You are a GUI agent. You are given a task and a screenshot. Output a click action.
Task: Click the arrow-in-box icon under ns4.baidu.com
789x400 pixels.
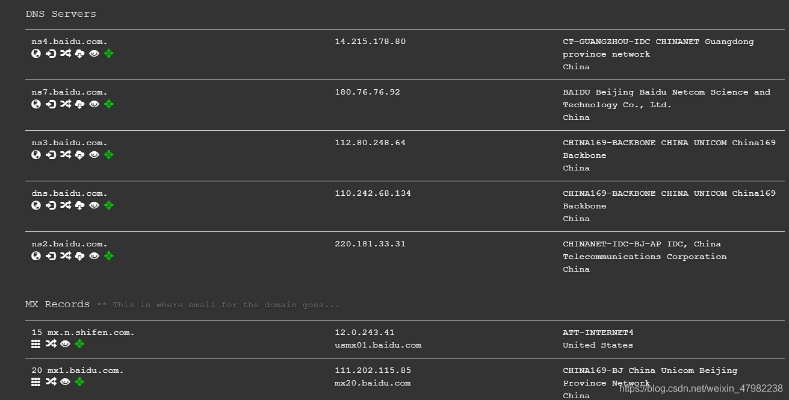[x=51, y=53]
